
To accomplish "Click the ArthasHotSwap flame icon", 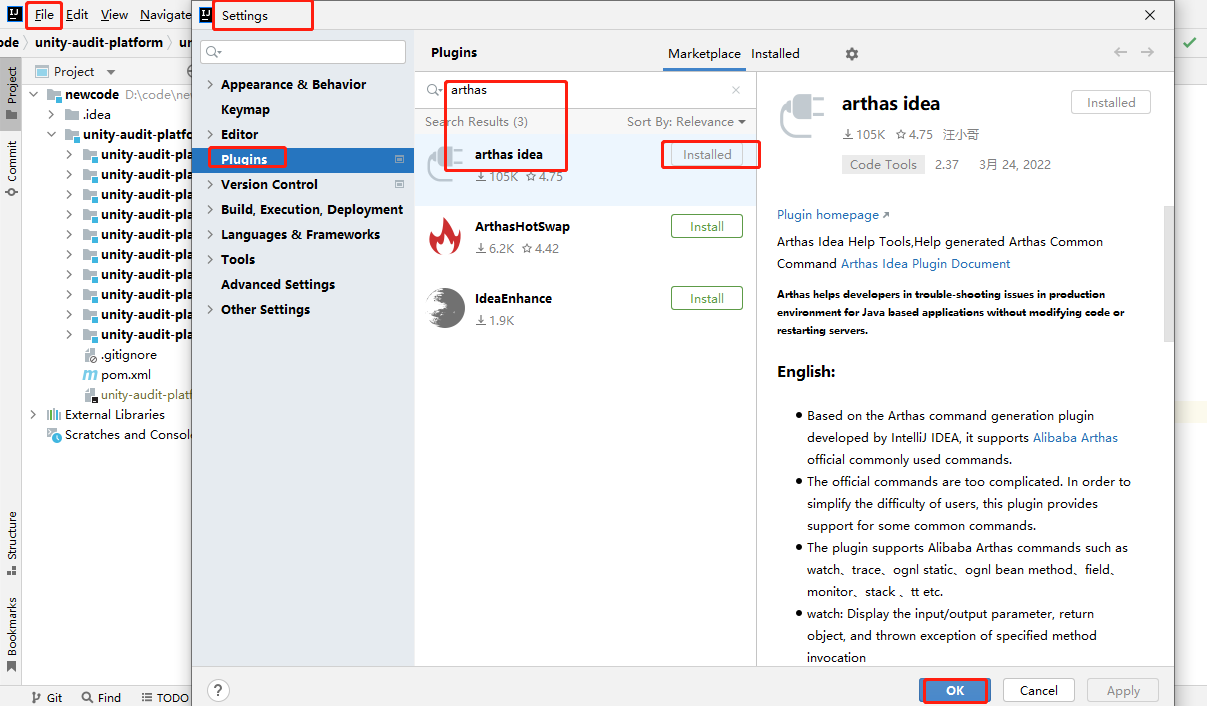I will (x=445, y=237).
